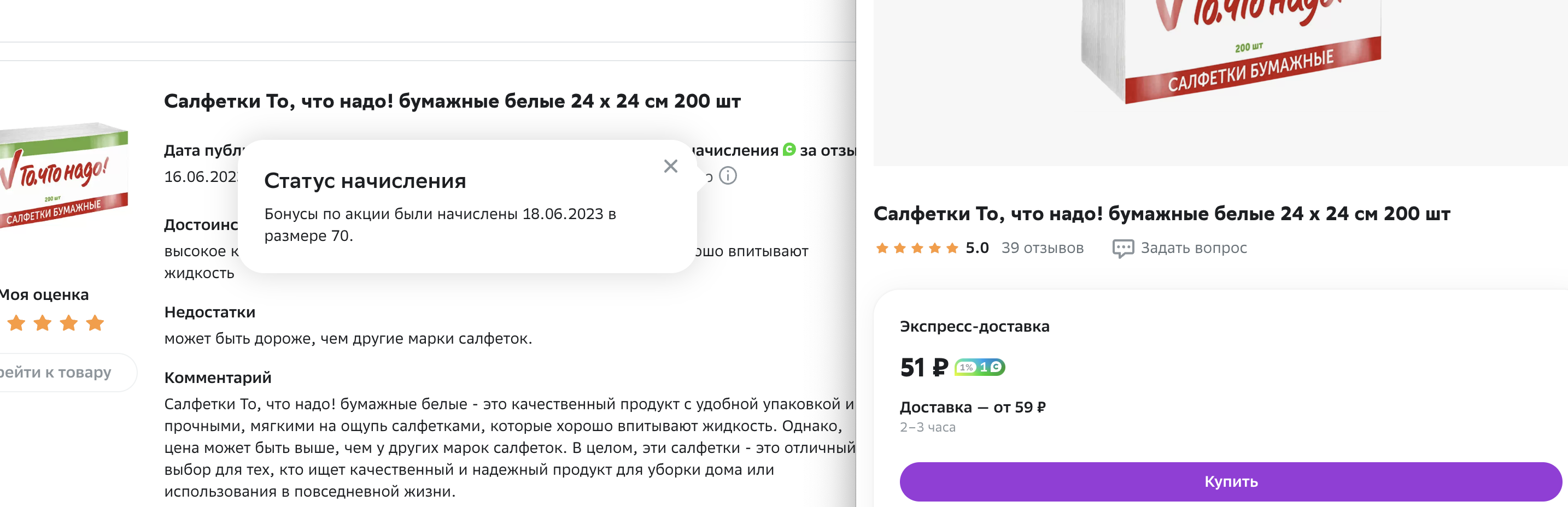Click the product title in right panel
The image size is (1568, 507).
(x=1161, y=214)
